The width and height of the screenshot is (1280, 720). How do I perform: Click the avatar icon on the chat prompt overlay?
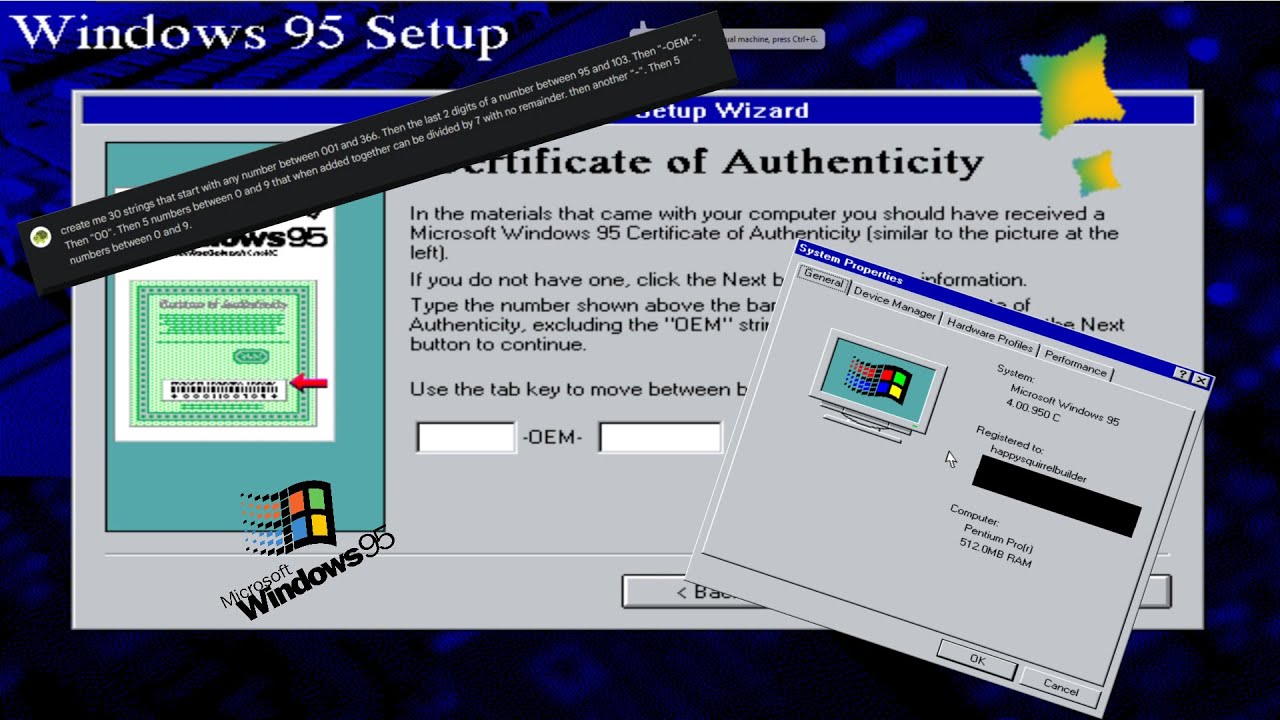tap(40, 236)
